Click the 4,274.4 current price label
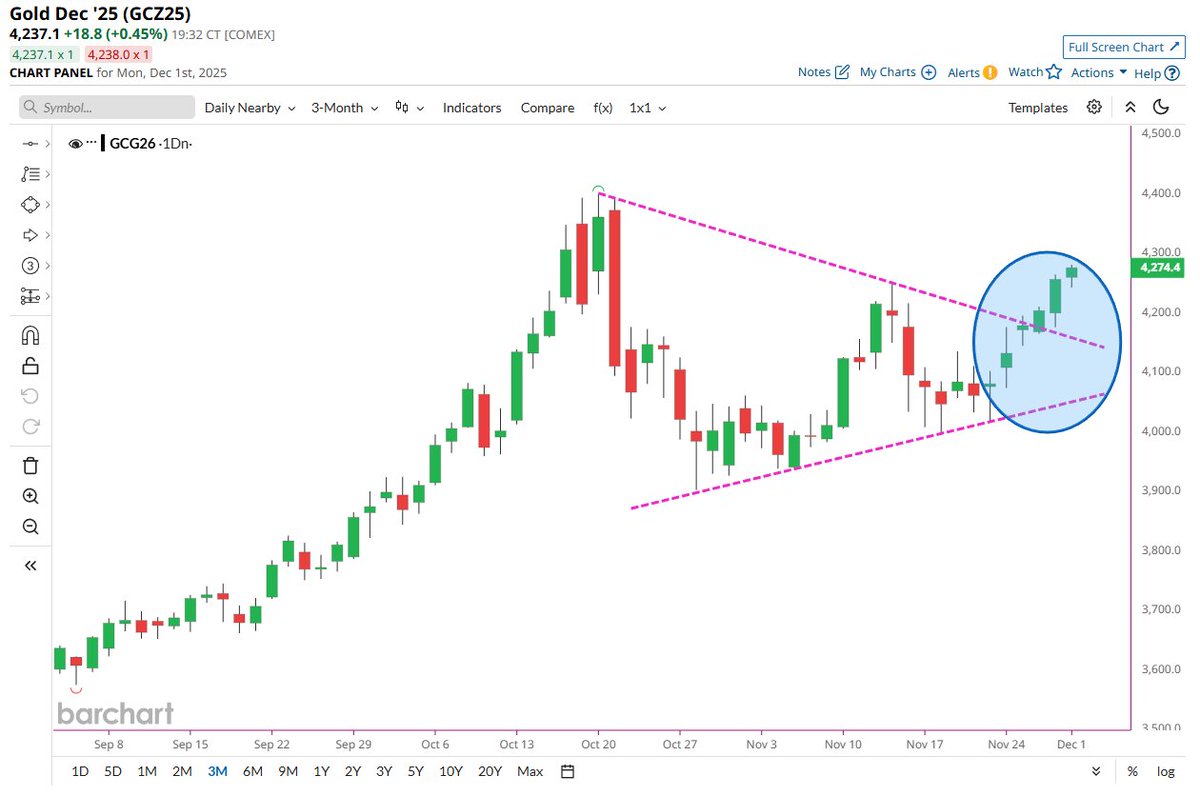Viewport: 1200px width, 796px height. tap(1158, 268)
